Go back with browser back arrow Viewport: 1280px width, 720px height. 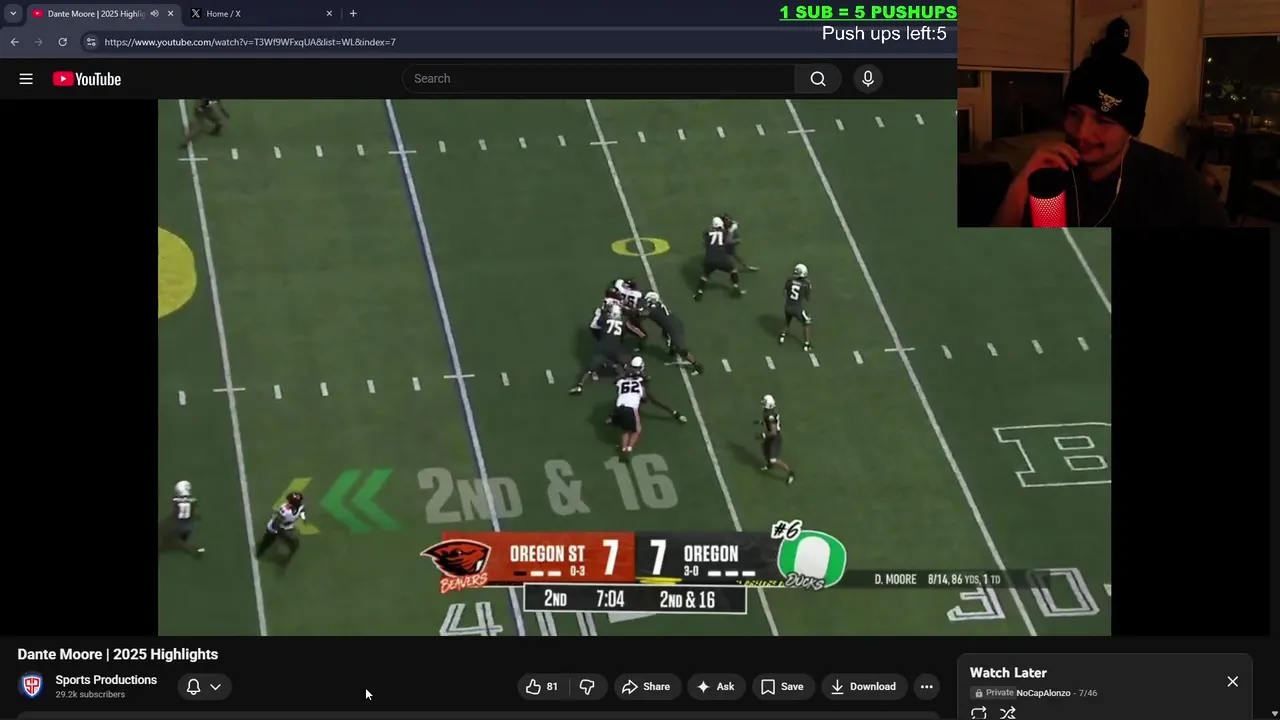click(x=15, y=42)
